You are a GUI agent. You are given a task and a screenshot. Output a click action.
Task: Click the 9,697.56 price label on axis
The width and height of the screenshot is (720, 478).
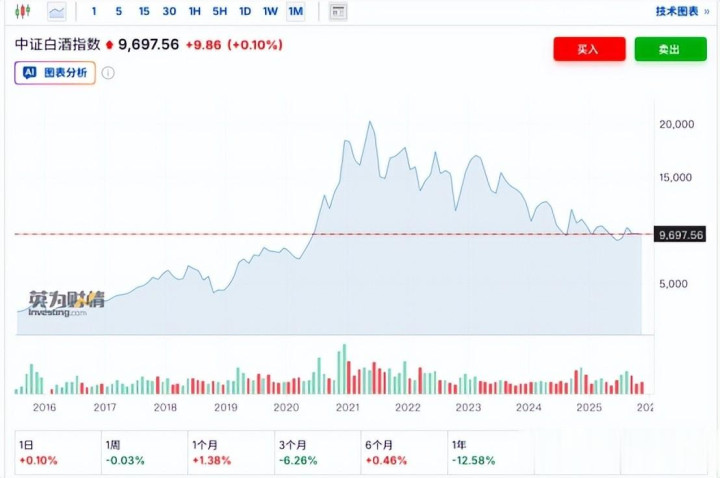coord(681,235)
